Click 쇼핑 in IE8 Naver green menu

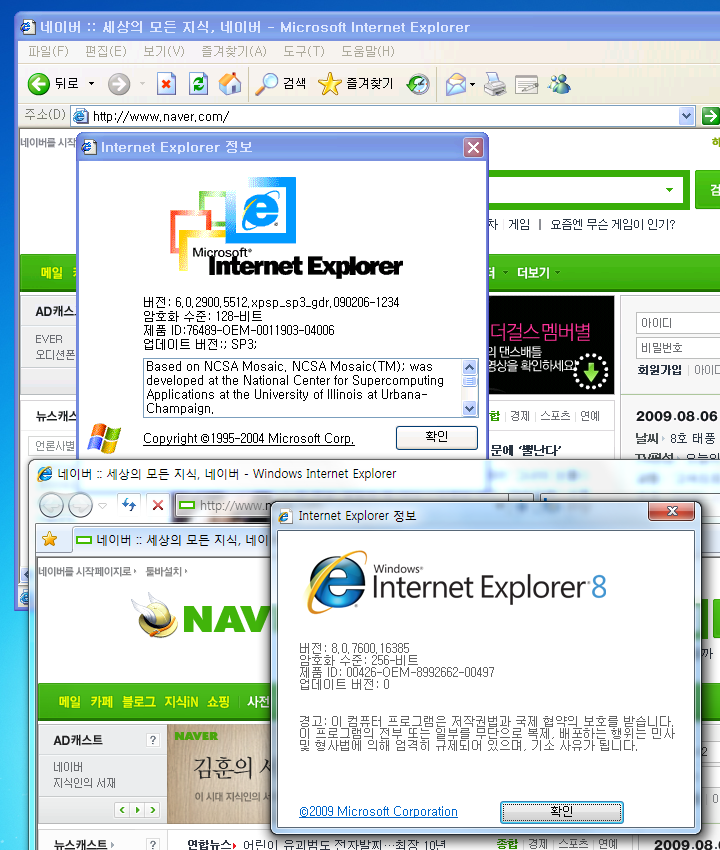click(218, 701)
